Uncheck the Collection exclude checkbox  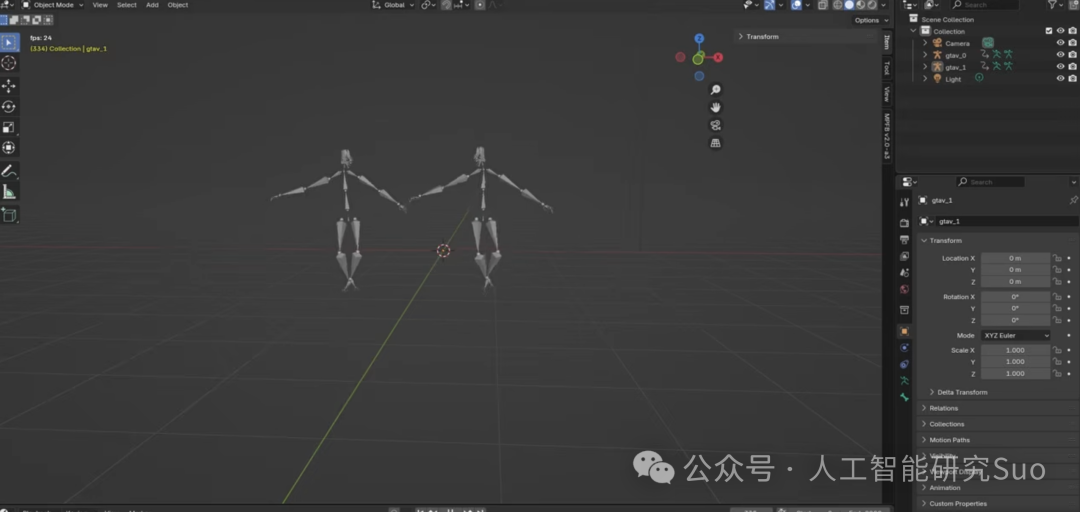point(1049,31)
